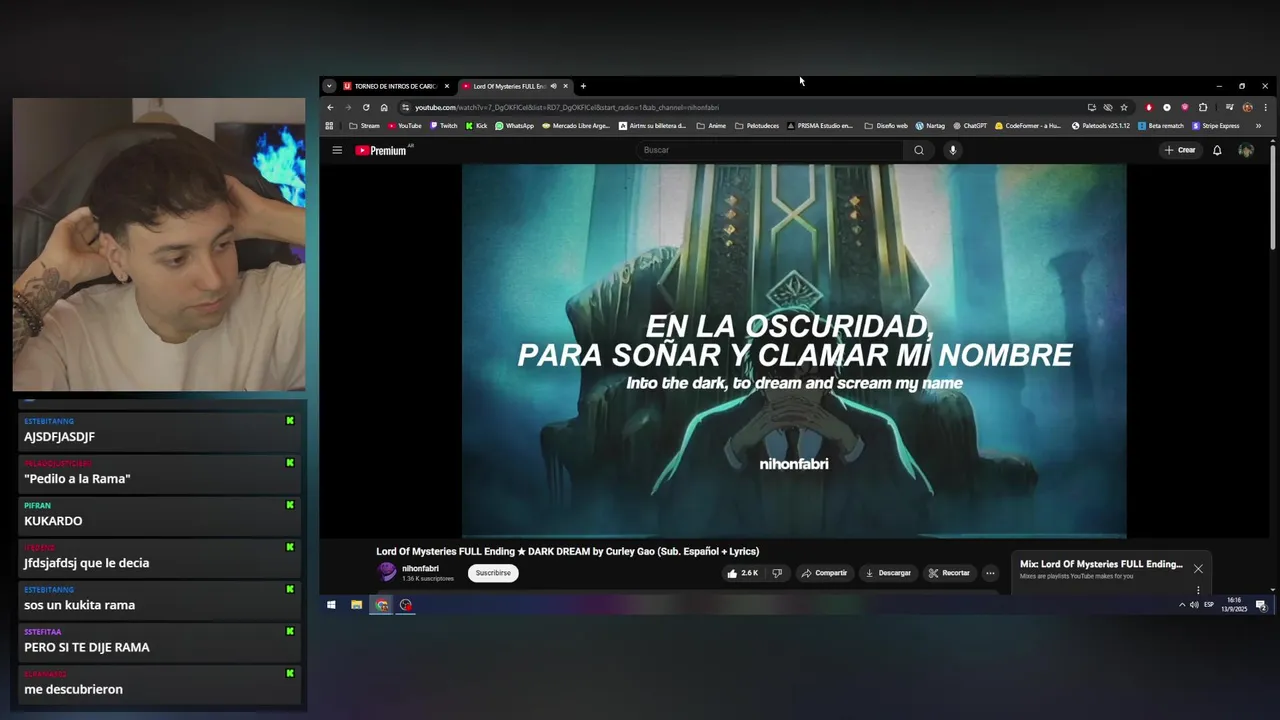Mute the Lord Of Mysteries tab audio
The width and height of the screenshot is (1280, 720).
point(553,86)
